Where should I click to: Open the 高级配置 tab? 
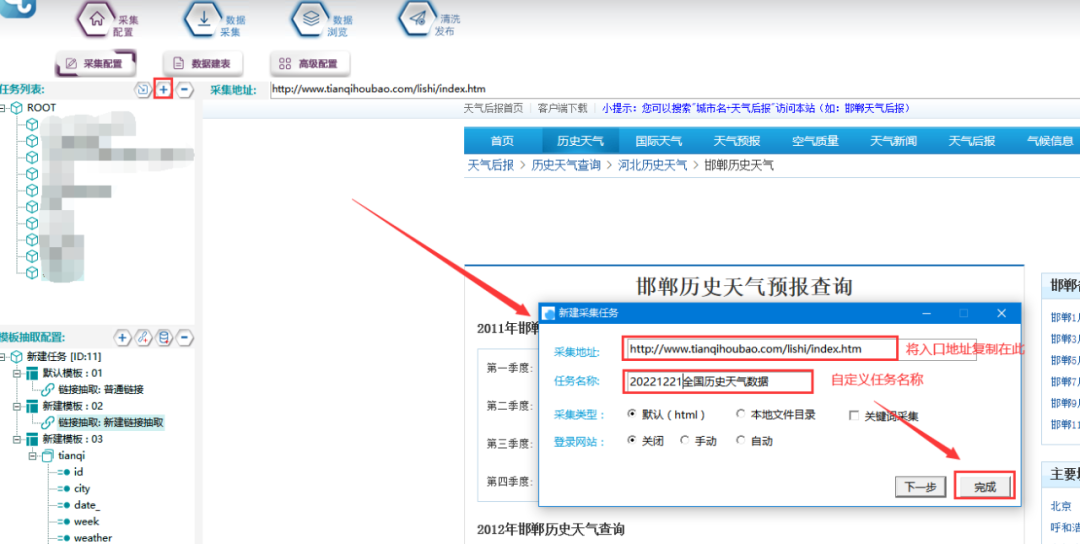307,64
